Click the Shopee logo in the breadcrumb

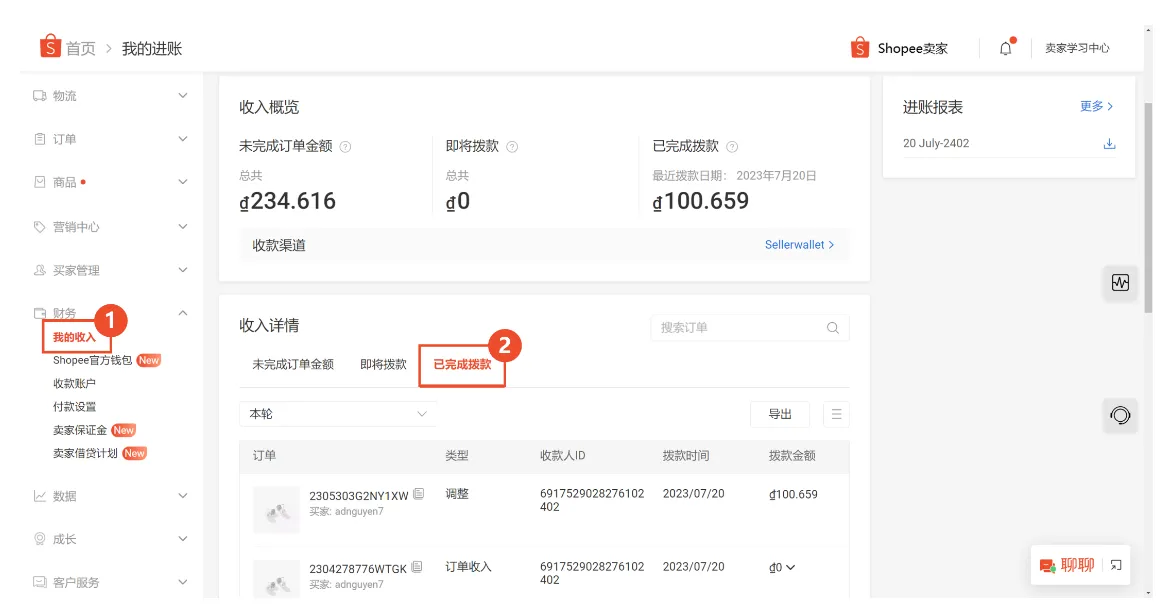[x=50, y=47]
